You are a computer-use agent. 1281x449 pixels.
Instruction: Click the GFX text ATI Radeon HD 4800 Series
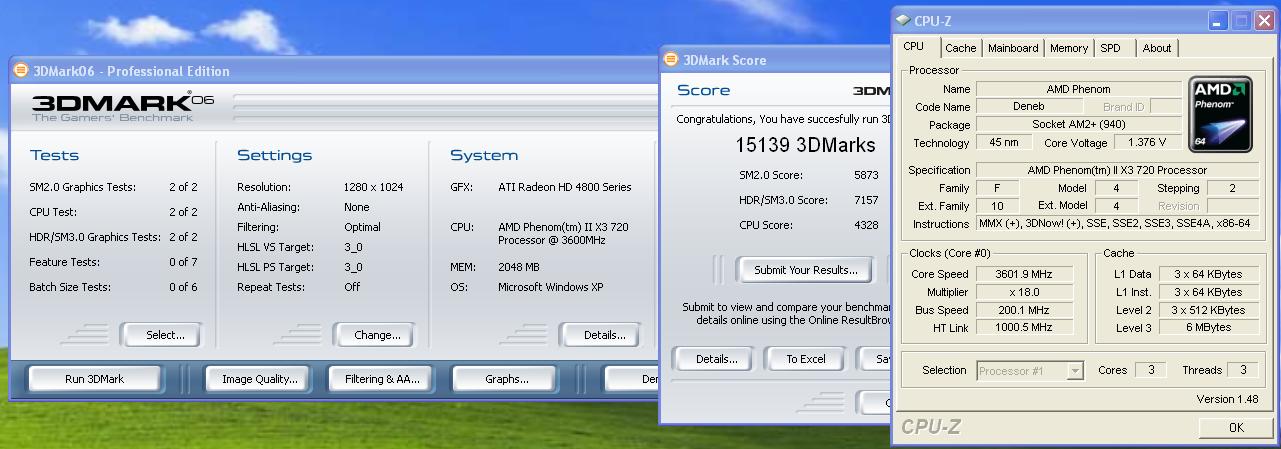point(565,187)
